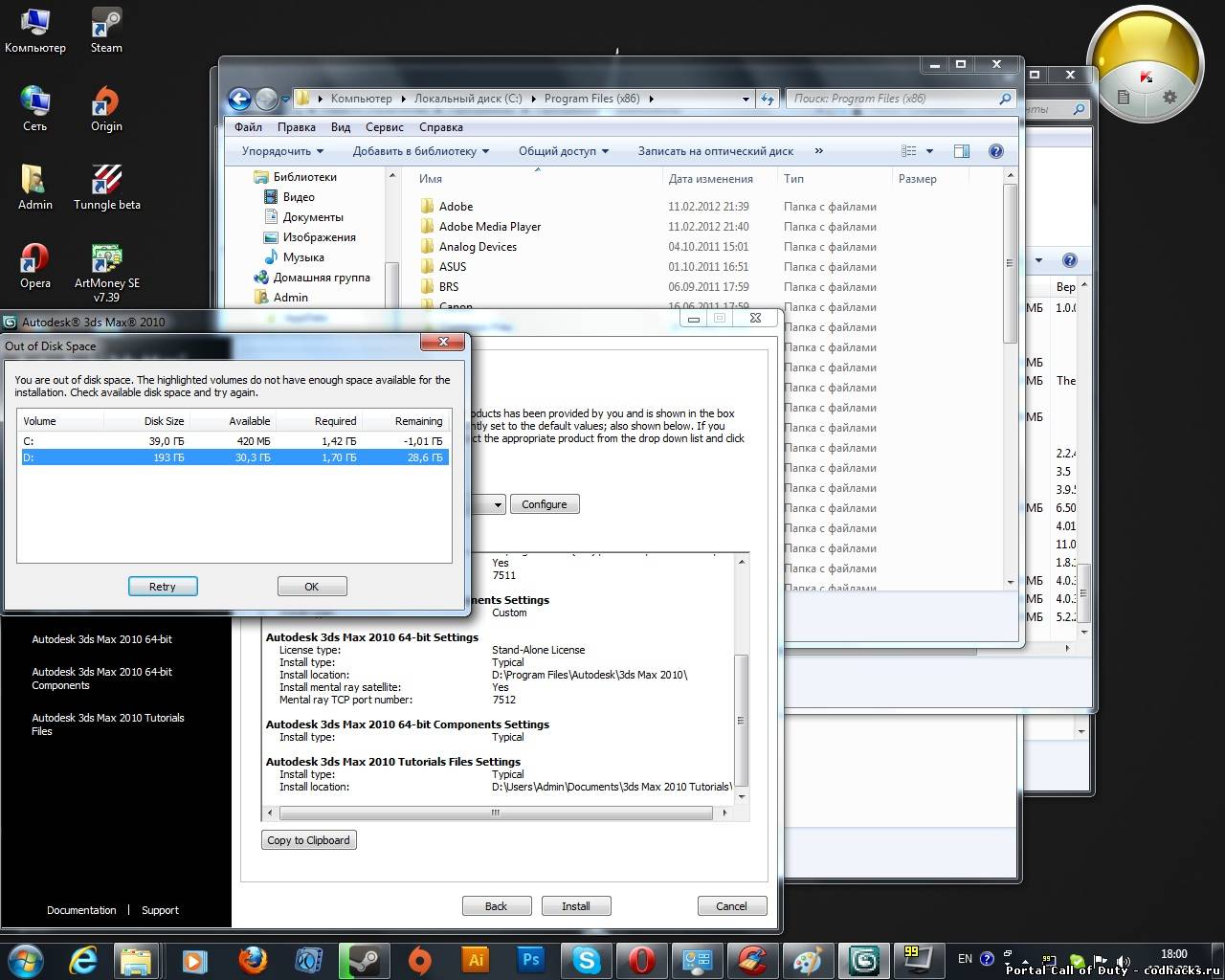
Task: Click Записать на оптический диск
Action: 716,151
